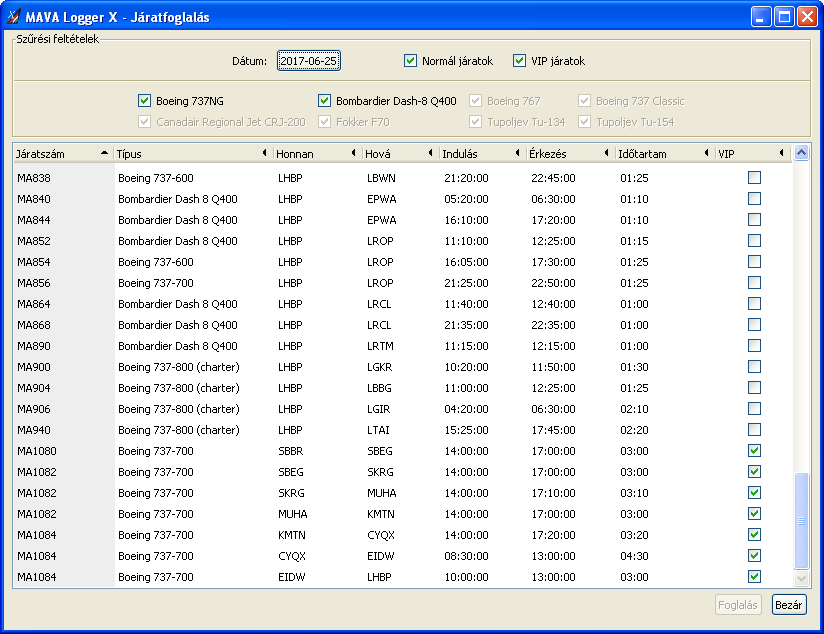
Task: Click the MUHA destination cell
Action: (382, 493)
